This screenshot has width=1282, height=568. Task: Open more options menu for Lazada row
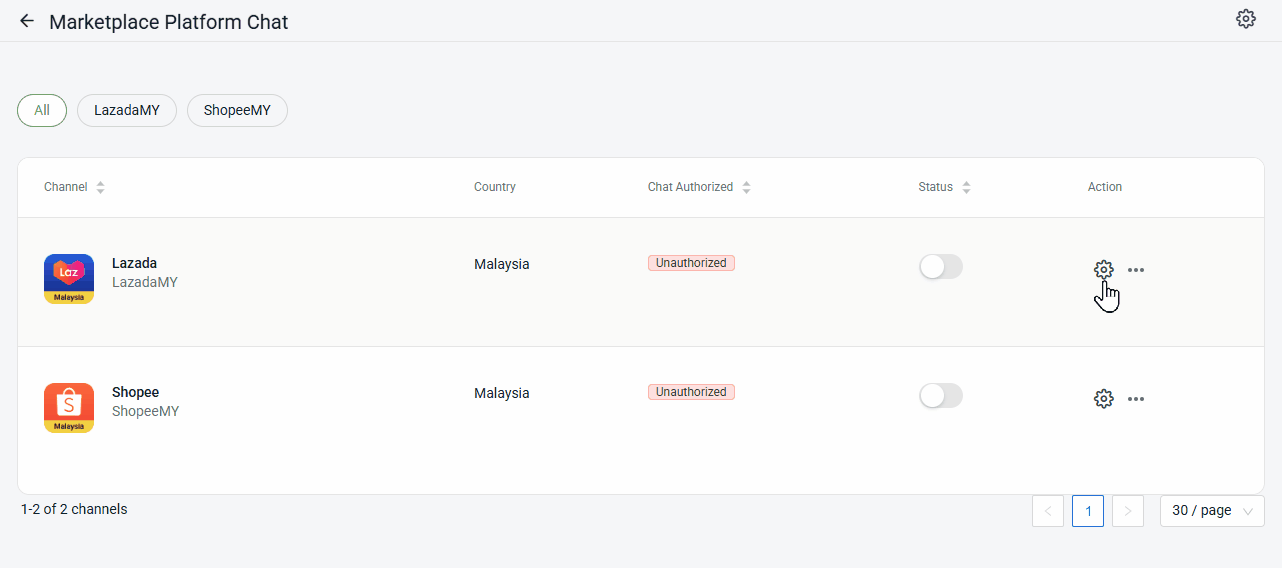pos(1136,270)
